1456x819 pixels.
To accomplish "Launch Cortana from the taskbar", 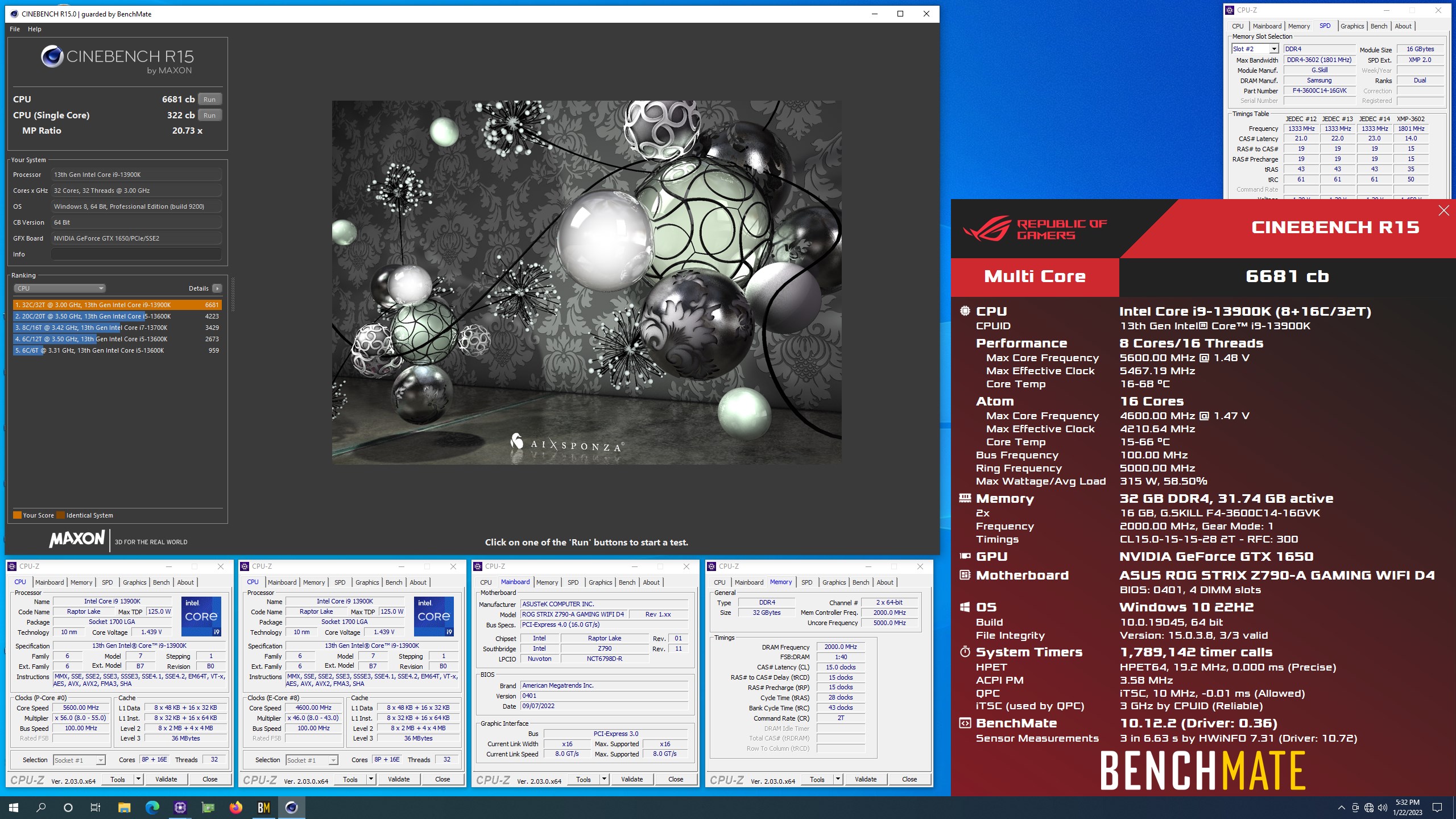I will 68,807.
